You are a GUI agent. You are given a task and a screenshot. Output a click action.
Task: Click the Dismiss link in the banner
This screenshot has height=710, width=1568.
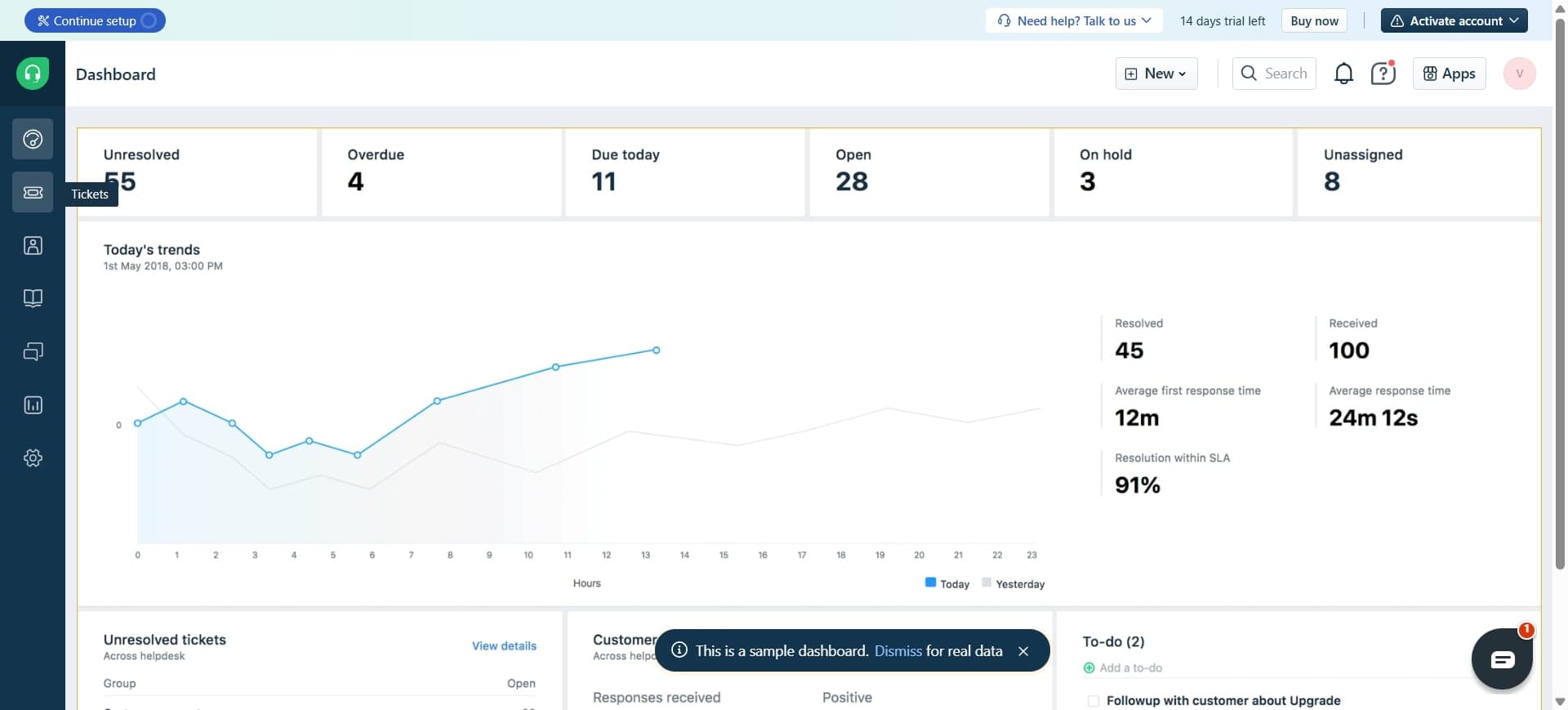point(898,651)
